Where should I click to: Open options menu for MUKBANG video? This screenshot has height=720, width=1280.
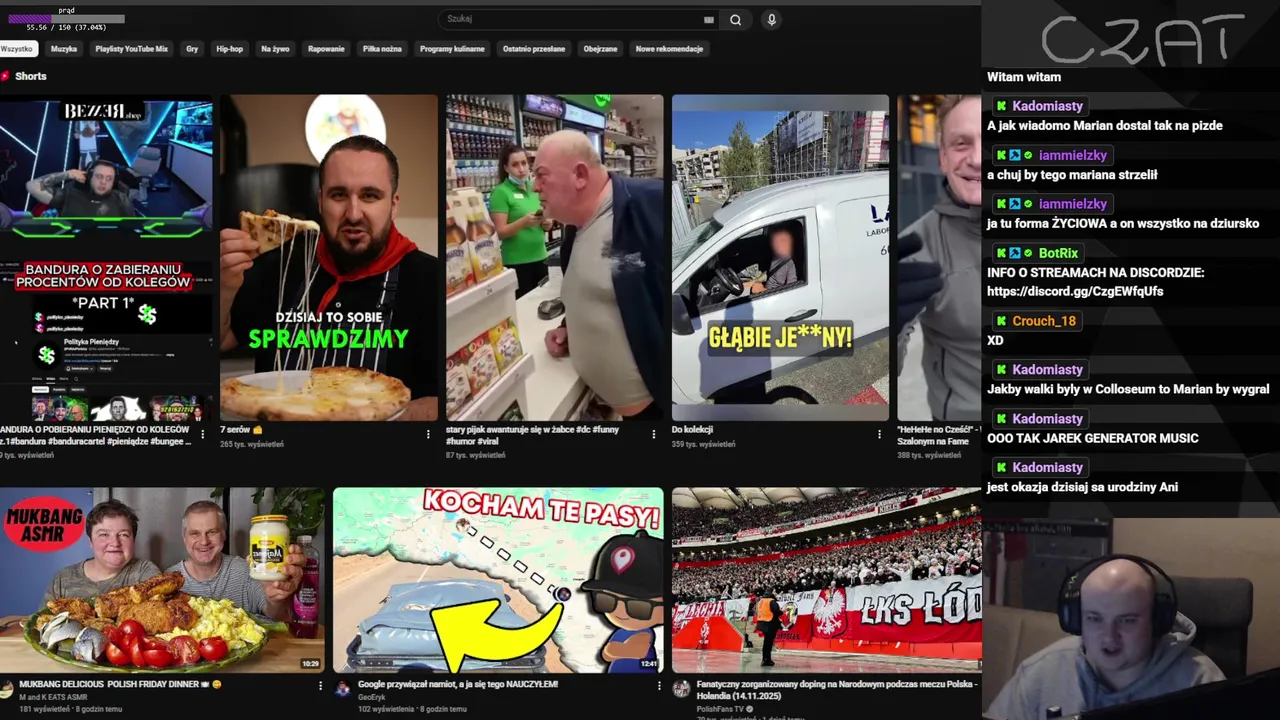320,686
